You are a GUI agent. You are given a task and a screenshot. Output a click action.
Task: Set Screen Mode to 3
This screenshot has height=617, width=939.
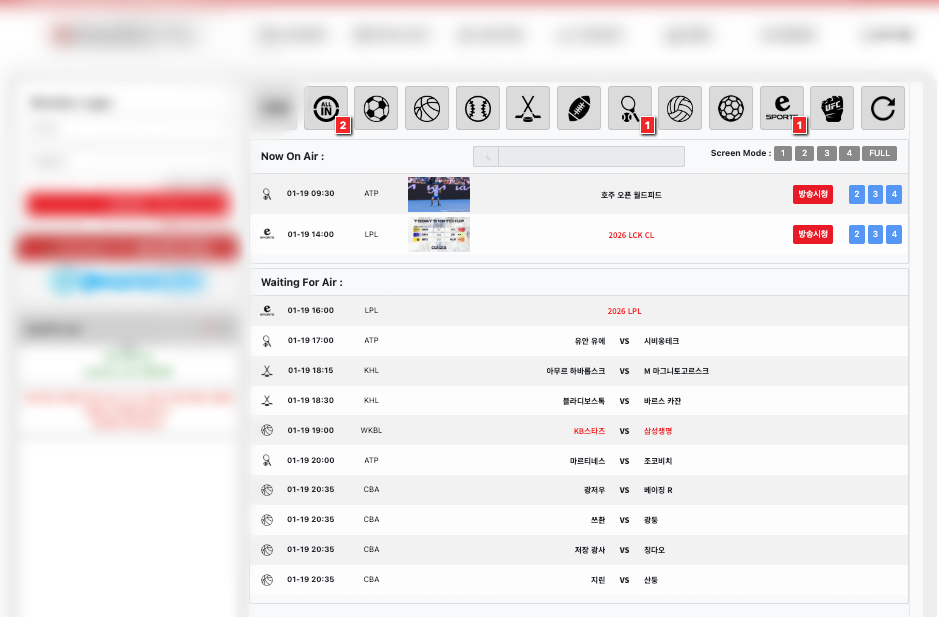point(826,154)
